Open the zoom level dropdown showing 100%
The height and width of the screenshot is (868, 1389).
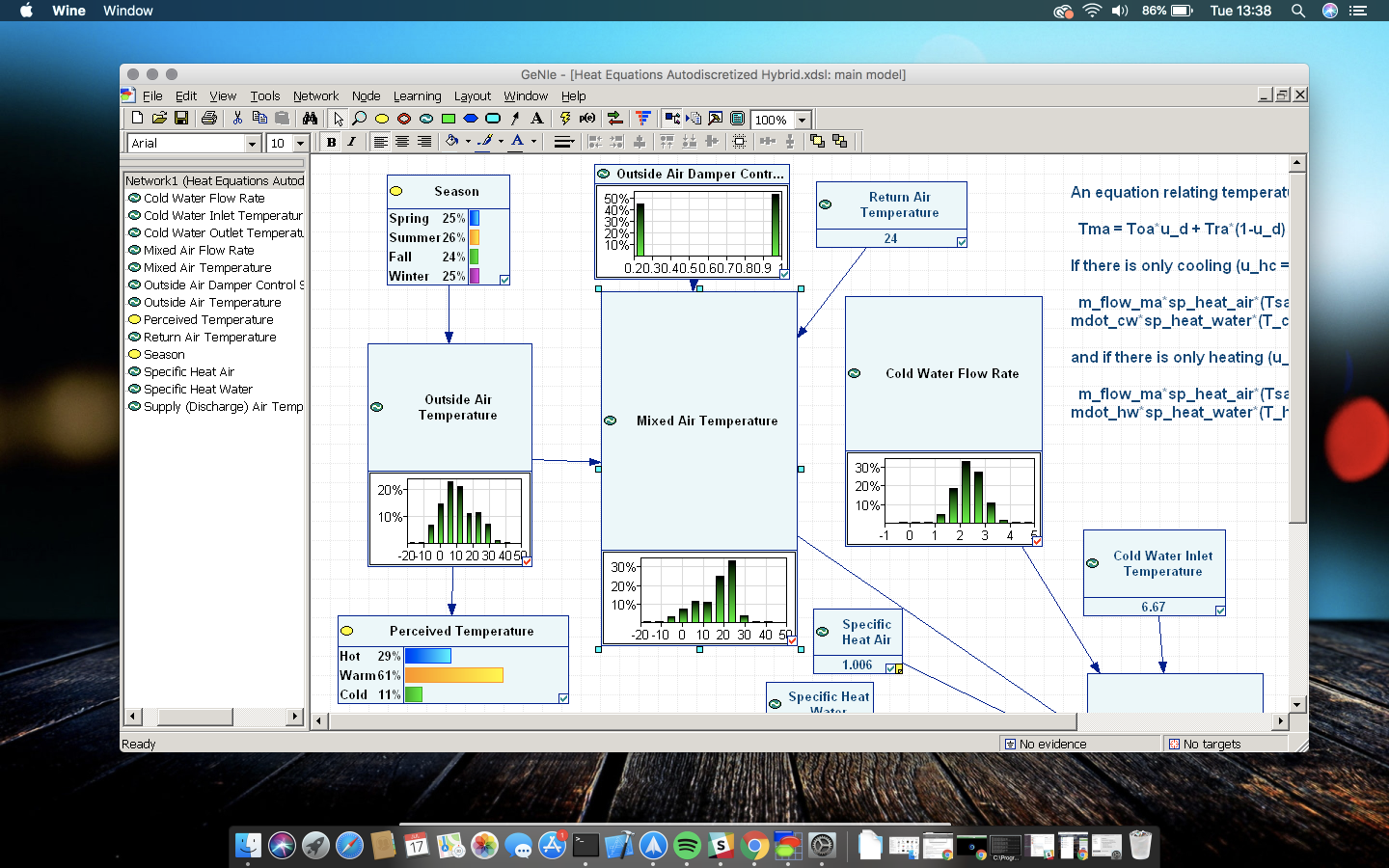coord(802,119)
